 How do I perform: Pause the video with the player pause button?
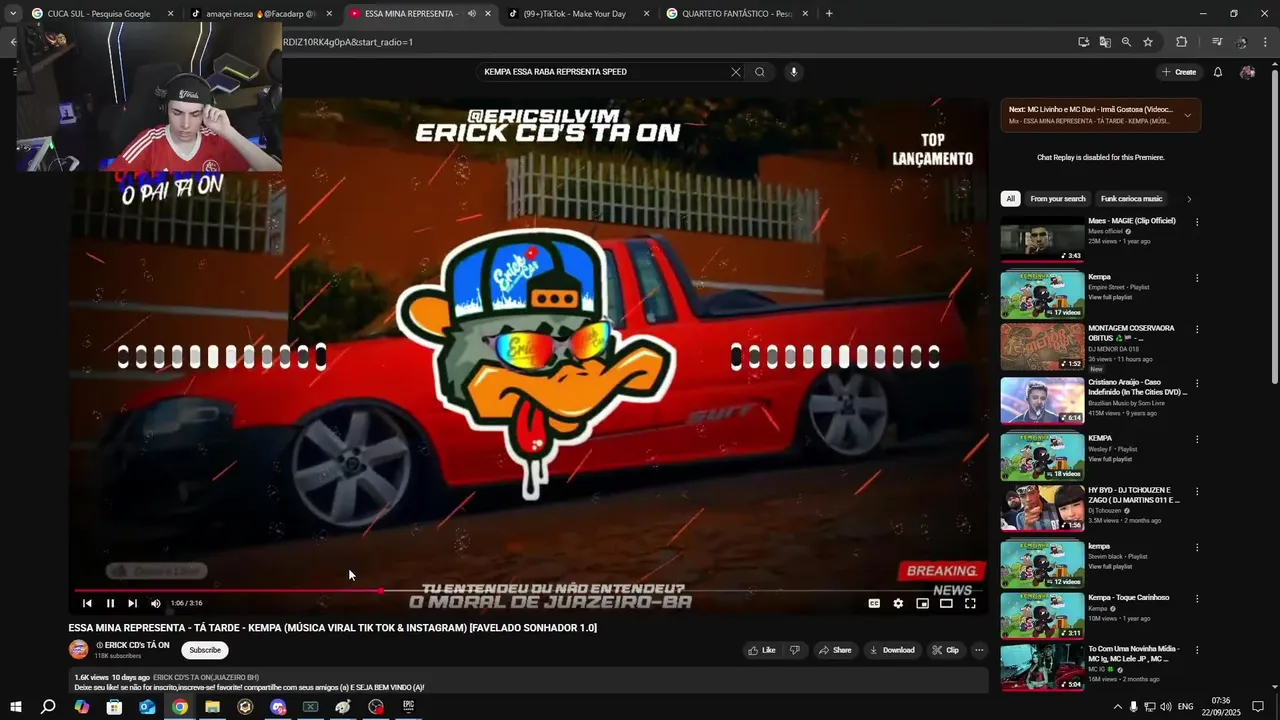coord(110,603)
